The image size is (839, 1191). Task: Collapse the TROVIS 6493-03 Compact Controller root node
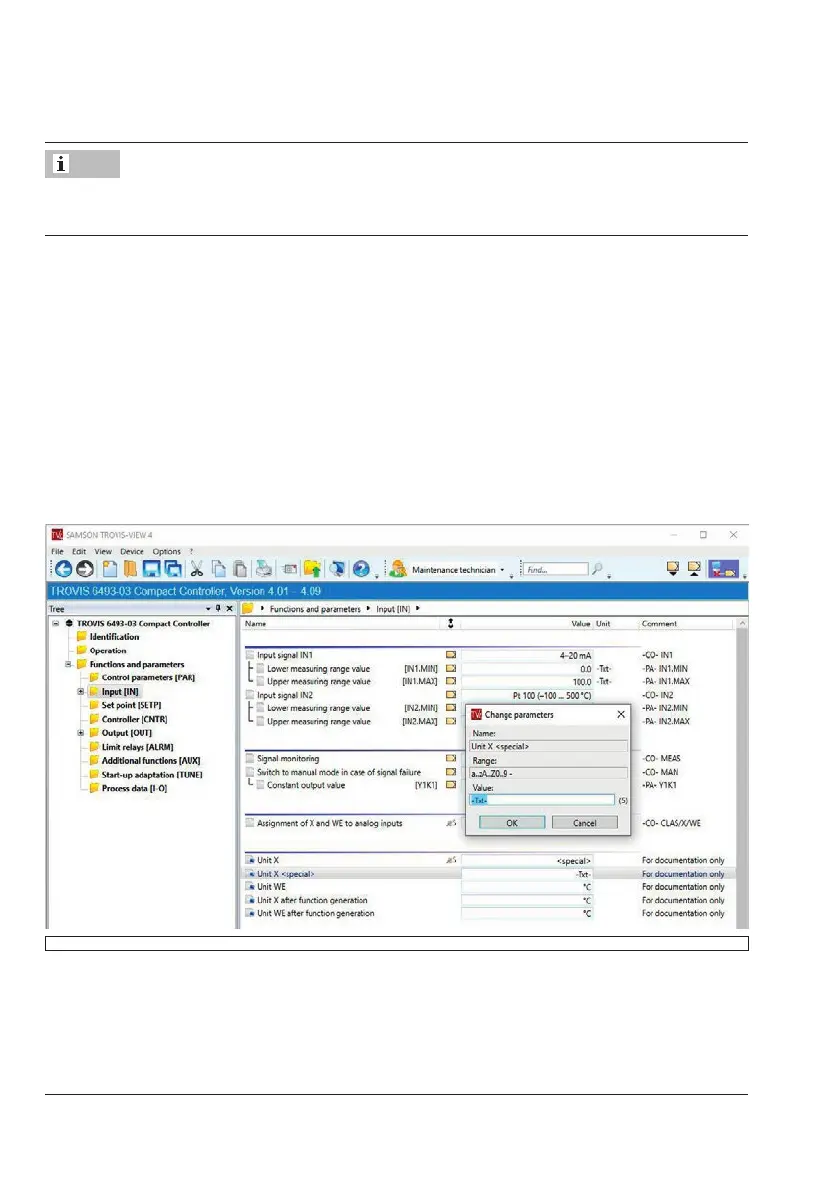[x=55, y=624]
